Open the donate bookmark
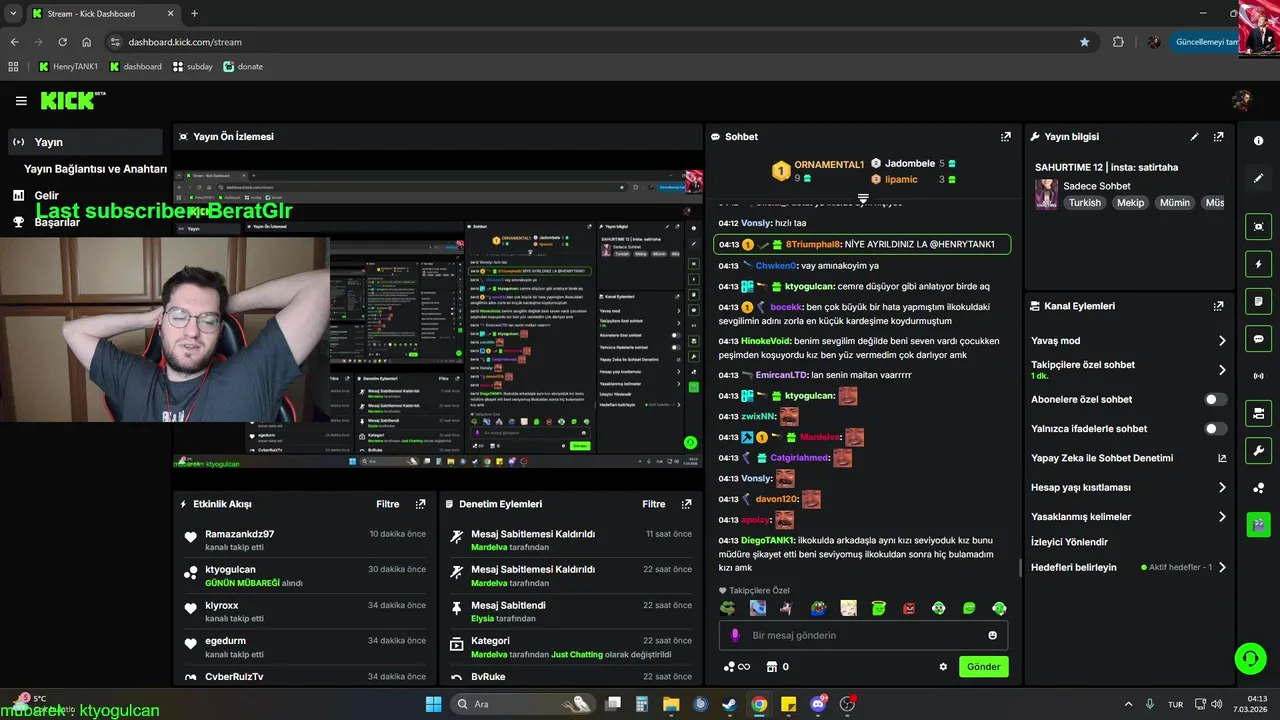1280x720 pixels. pos(243,67)
